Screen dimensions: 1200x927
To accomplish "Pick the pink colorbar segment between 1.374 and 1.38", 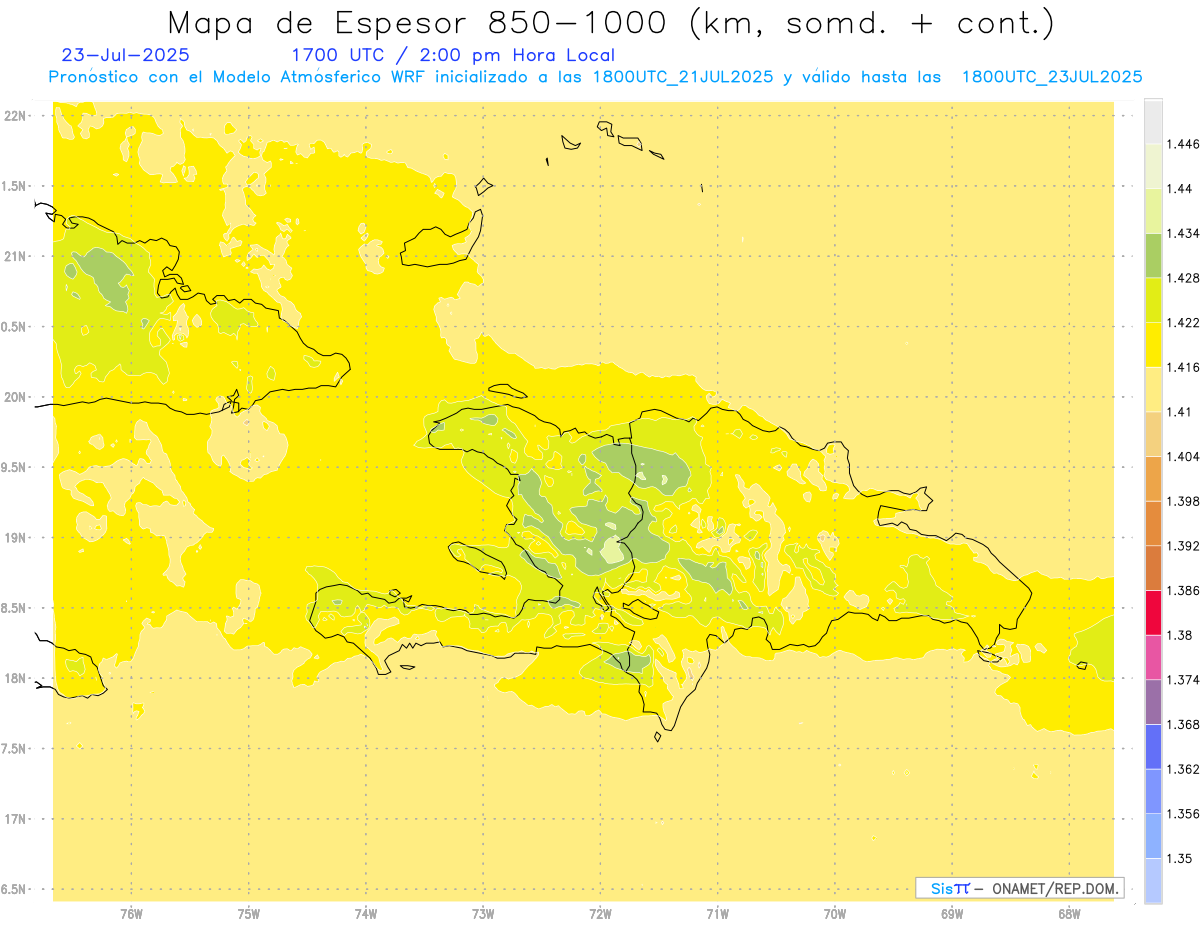I will click(x=1153, y=658).
